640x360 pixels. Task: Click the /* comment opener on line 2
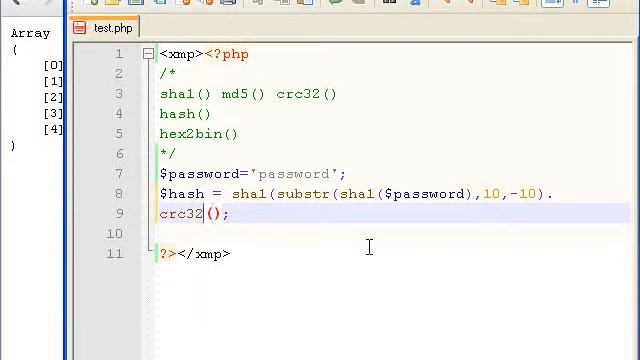click(x=168, y=74)
